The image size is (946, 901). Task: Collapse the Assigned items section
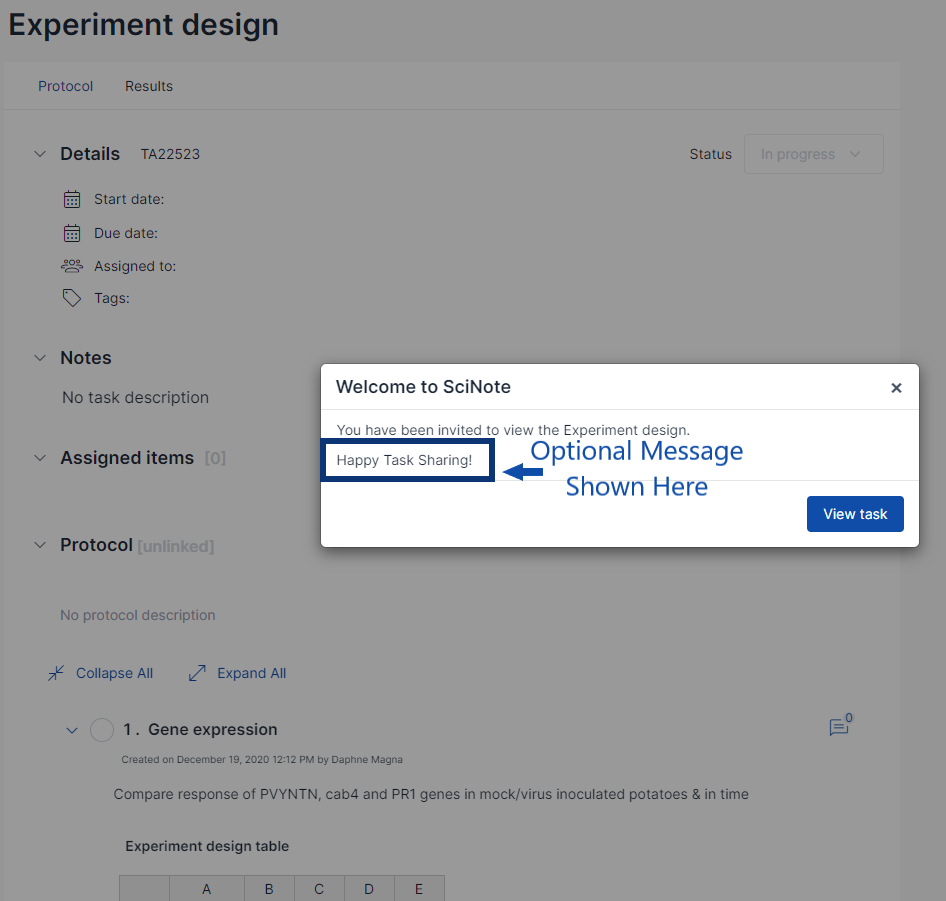pyautogui.click(x=40, y=458)
